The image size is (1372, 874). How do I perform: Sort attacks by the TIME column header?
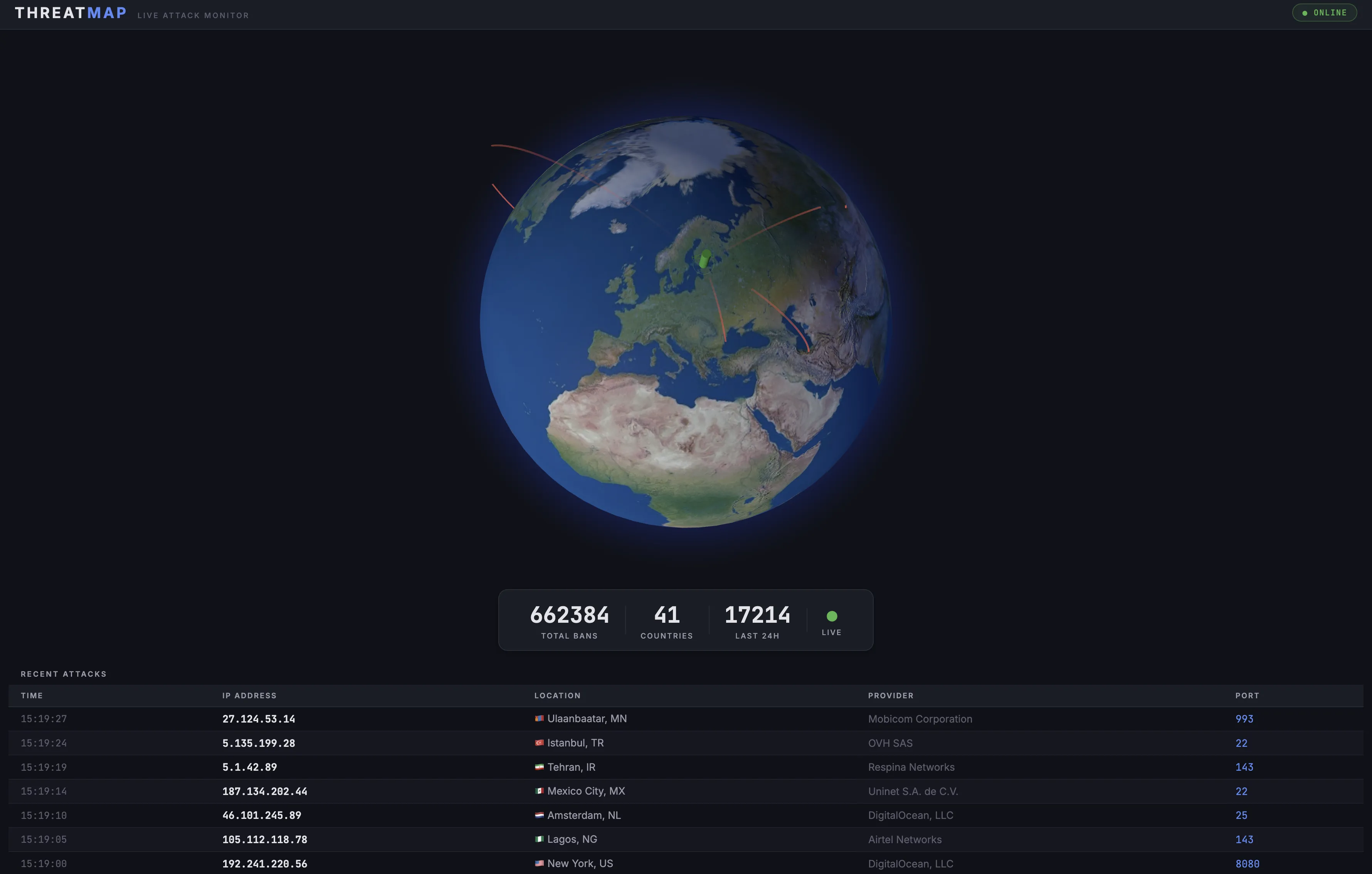32,695
